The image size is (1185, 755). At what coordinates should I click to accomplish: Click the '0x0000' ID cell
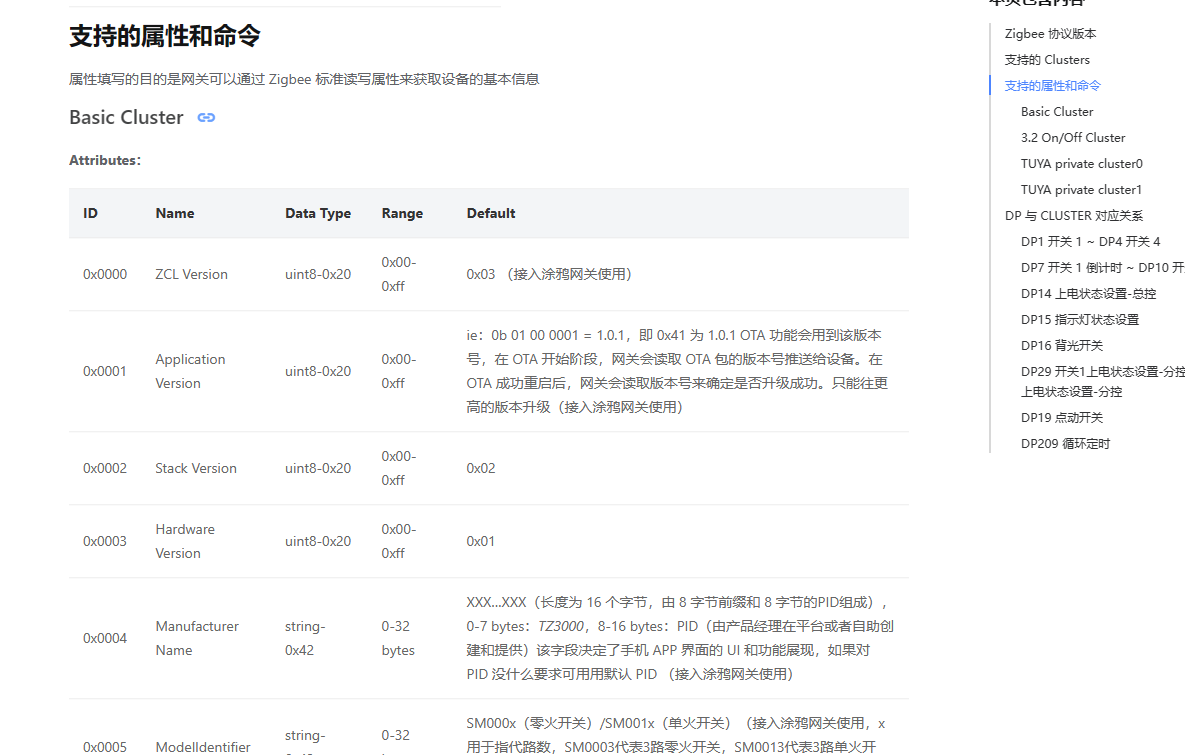(x=105, y=274)
